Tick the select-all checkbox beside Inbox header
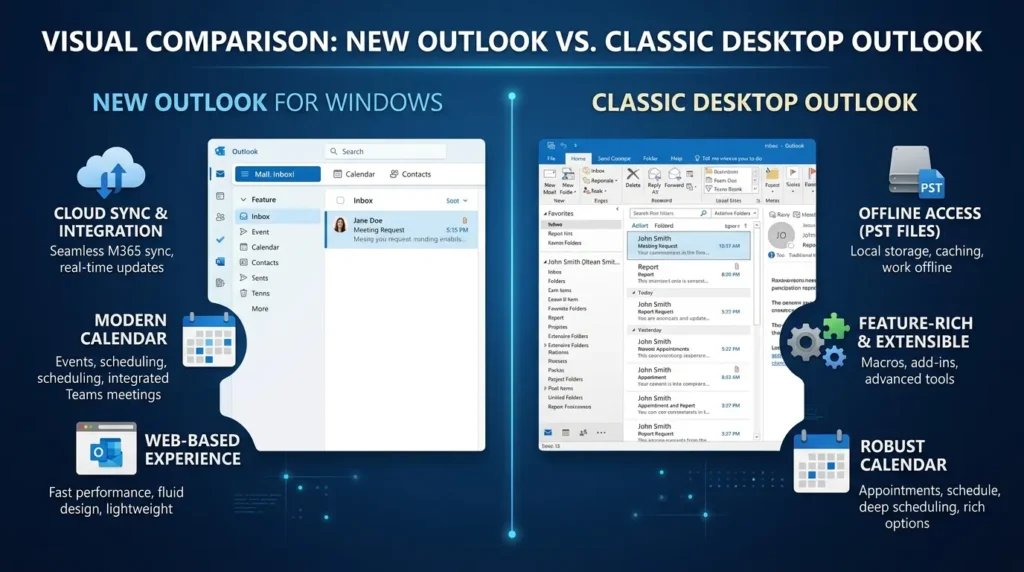 click(340, 200)
